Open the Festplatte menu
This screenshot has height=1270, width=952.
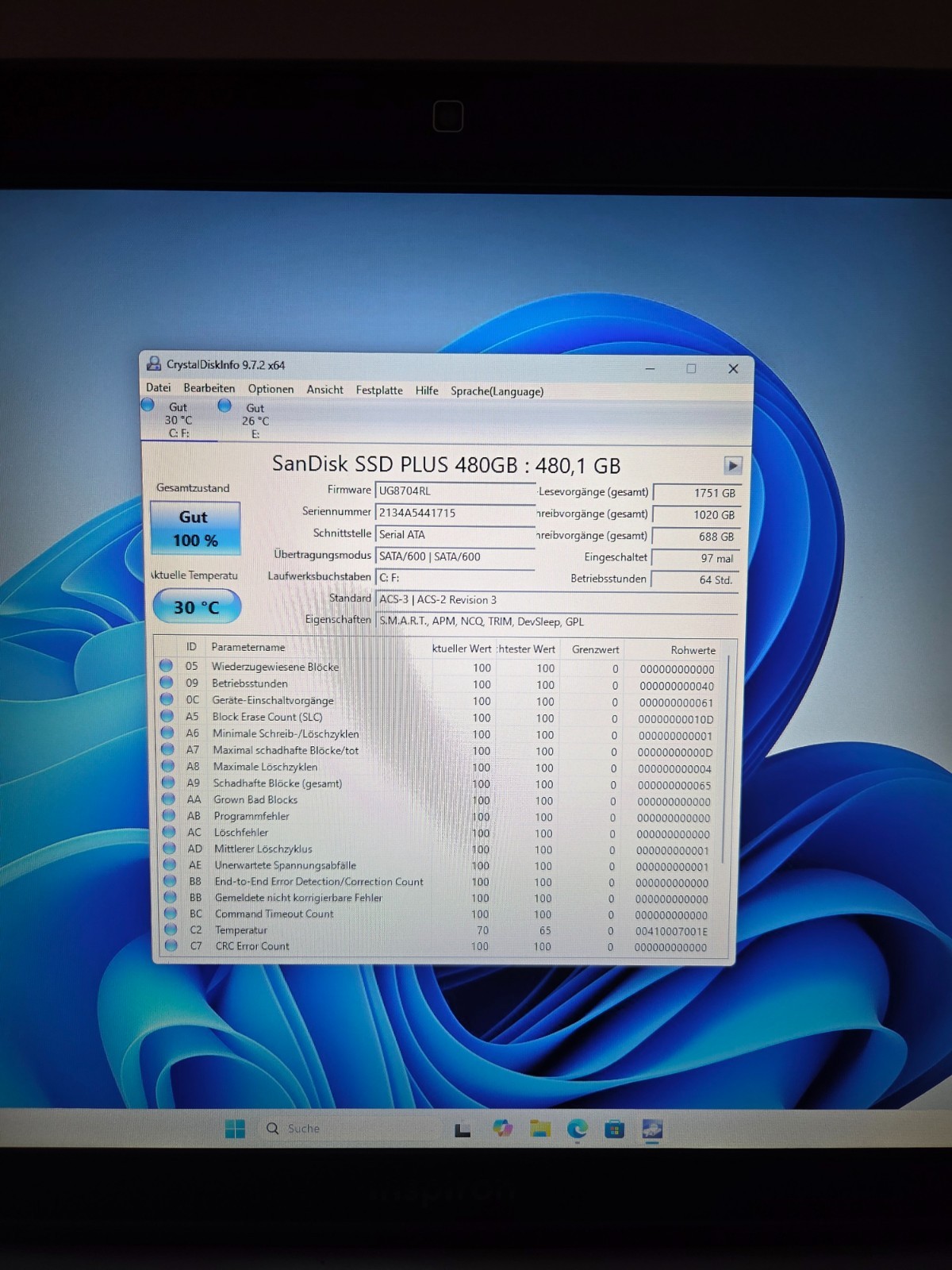378,390
